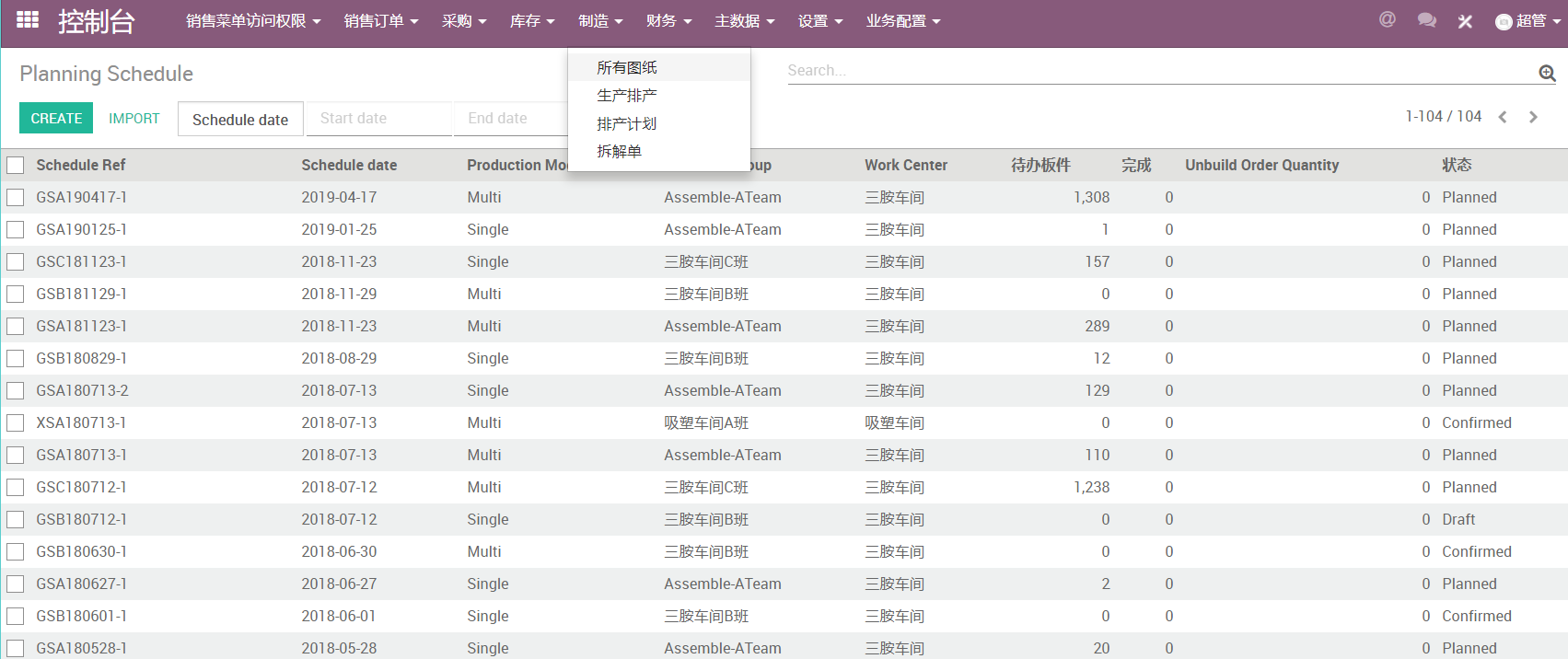Open the chat conversations icon

tap(1426, 20)
